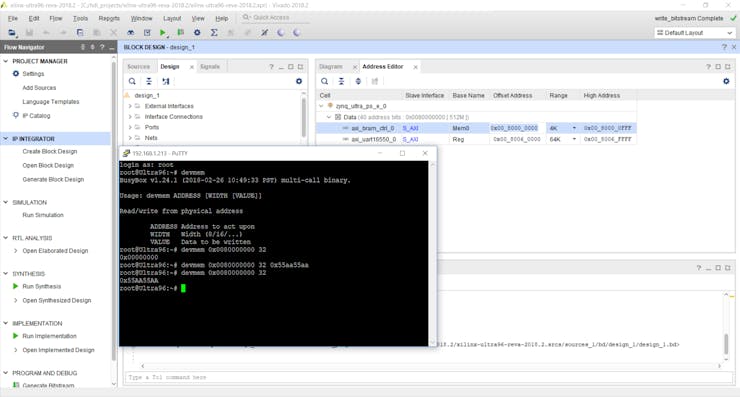Collapse the RTL ANALYSIS section

pyautogui.click(x=6, y=237)
